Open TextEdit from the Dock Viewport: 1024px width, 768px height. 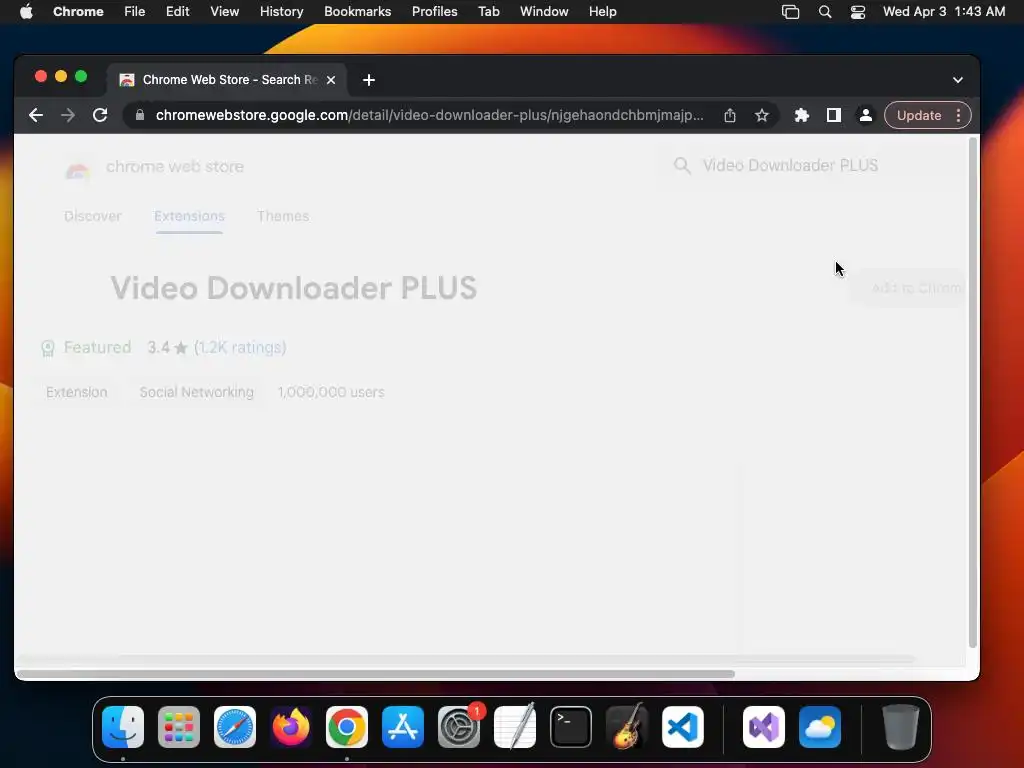pyautogui.click(x=515, y=727)
